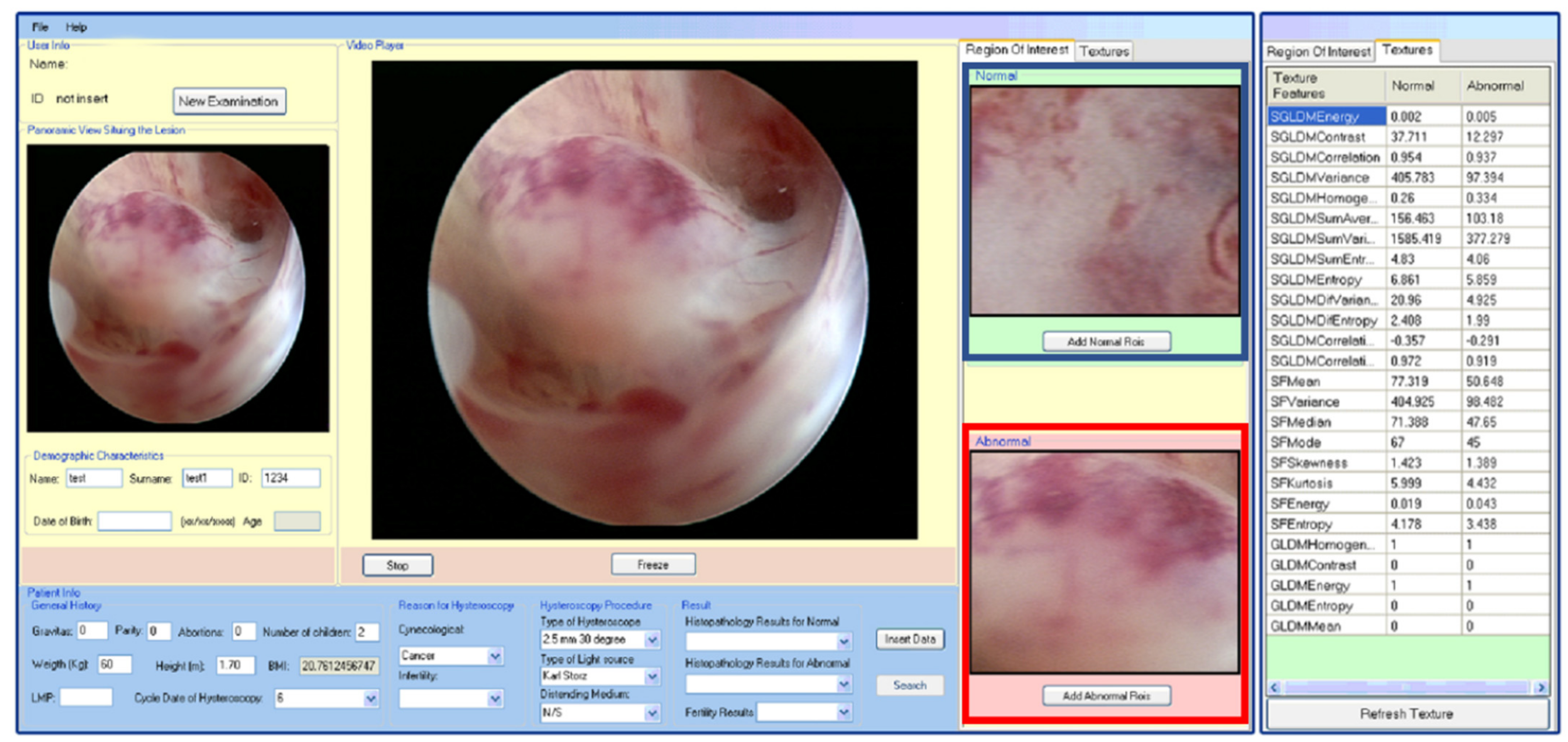The image size is (1568, 742).
Task: Click Add Abnormal Rois button
Action: pos(1106,696)
